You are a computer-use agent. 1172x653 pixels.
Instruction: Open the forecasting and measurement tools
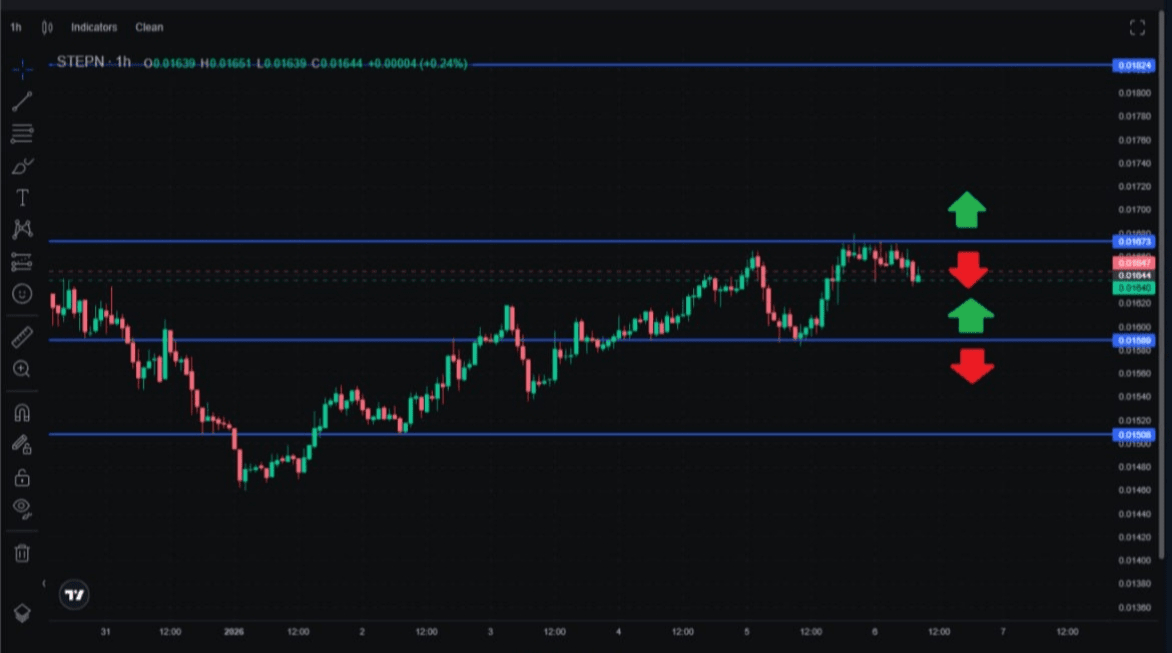(22, 262)
